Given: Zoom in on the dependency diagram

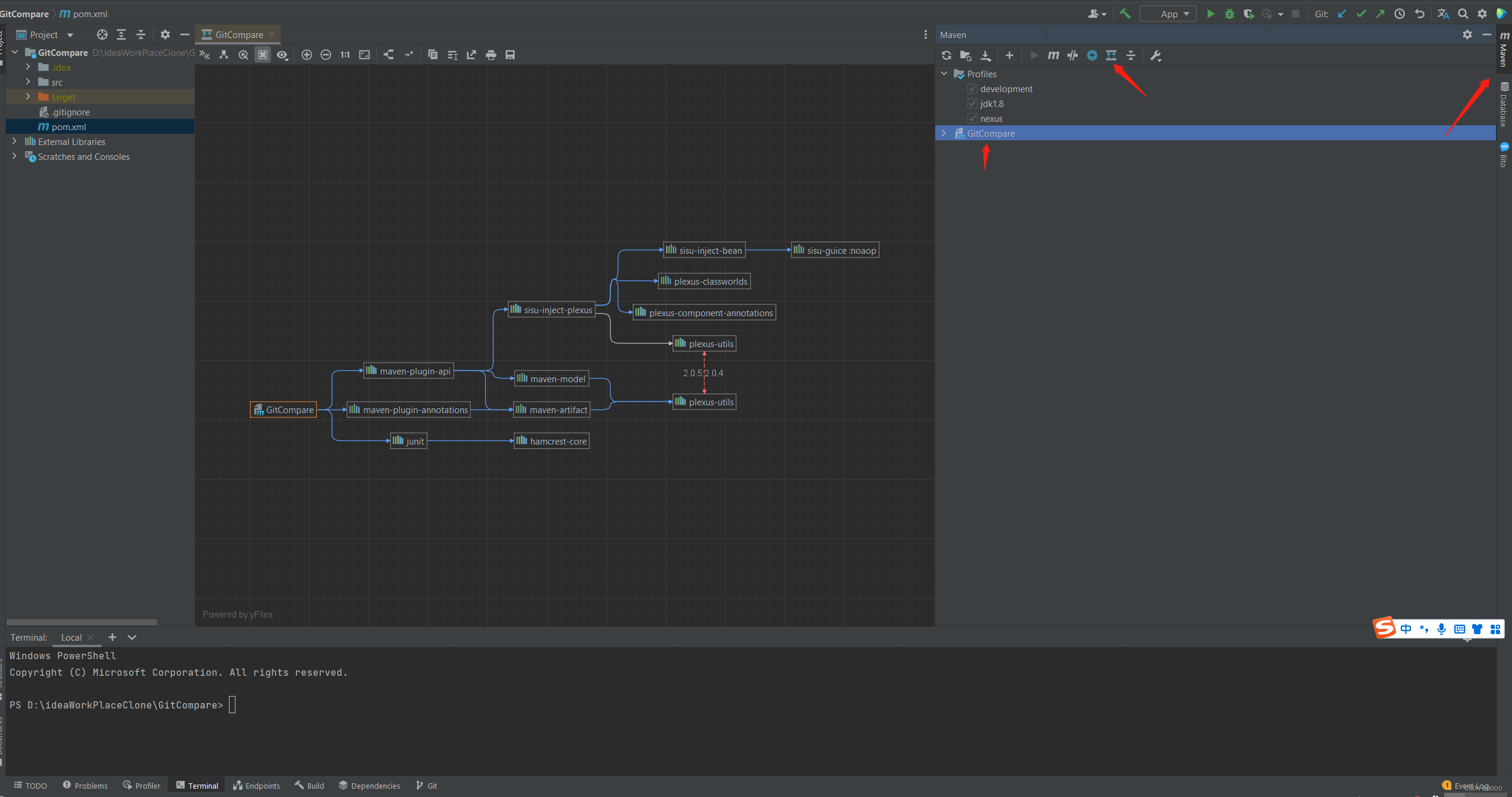Looking at the screenshot, I should (x=306, y=55).
